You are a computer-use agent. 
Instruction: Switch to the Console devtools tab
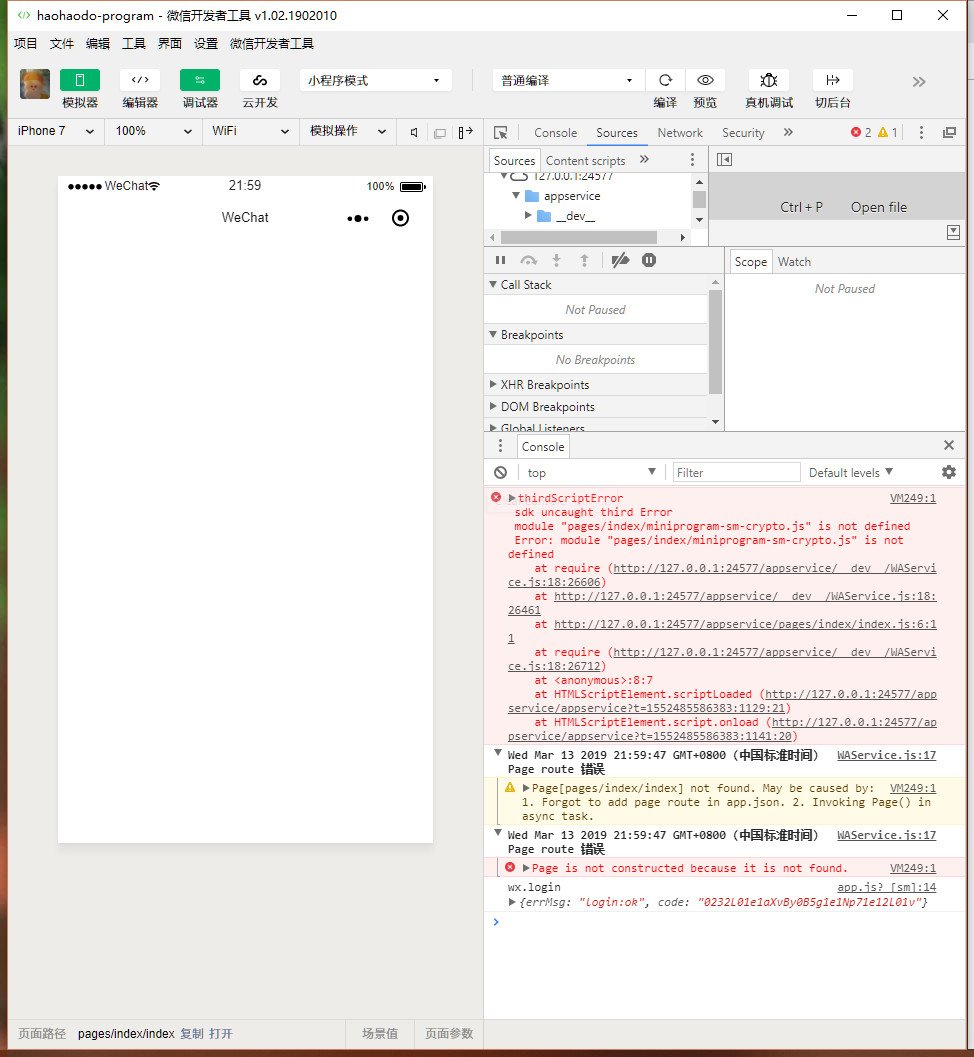(x=555, y=133)
